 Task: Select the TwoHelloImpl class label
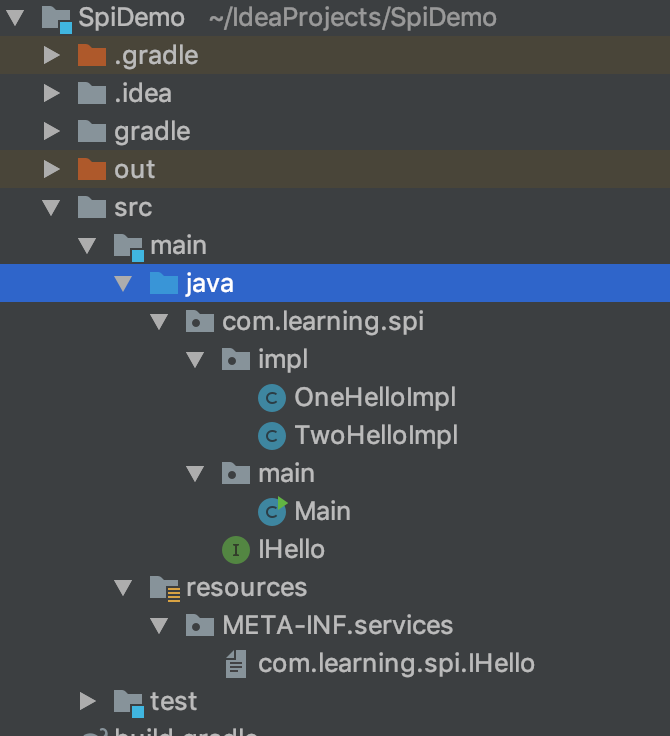click(376, 436)
